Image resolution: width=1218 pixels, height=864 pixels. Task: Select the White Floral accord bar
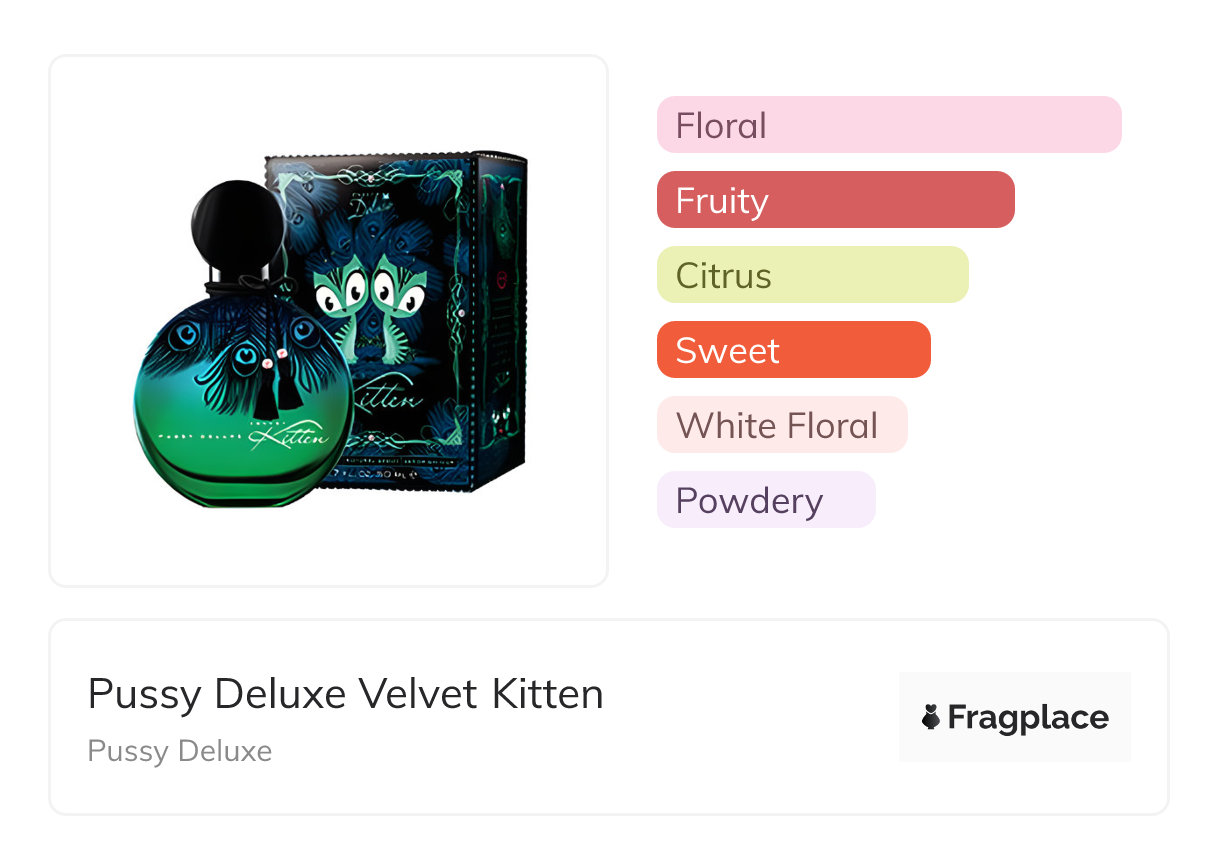(x=781, y=425)
